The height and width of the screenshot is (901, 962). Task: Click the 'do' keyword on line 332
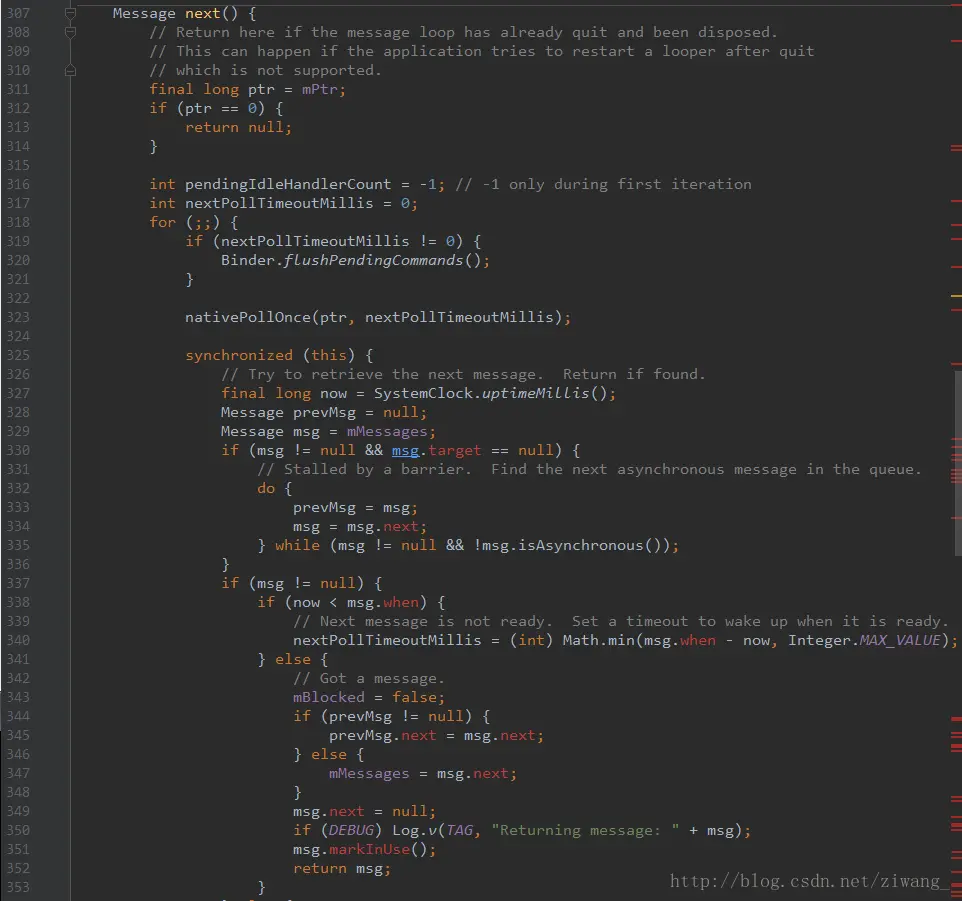[266, 489]
